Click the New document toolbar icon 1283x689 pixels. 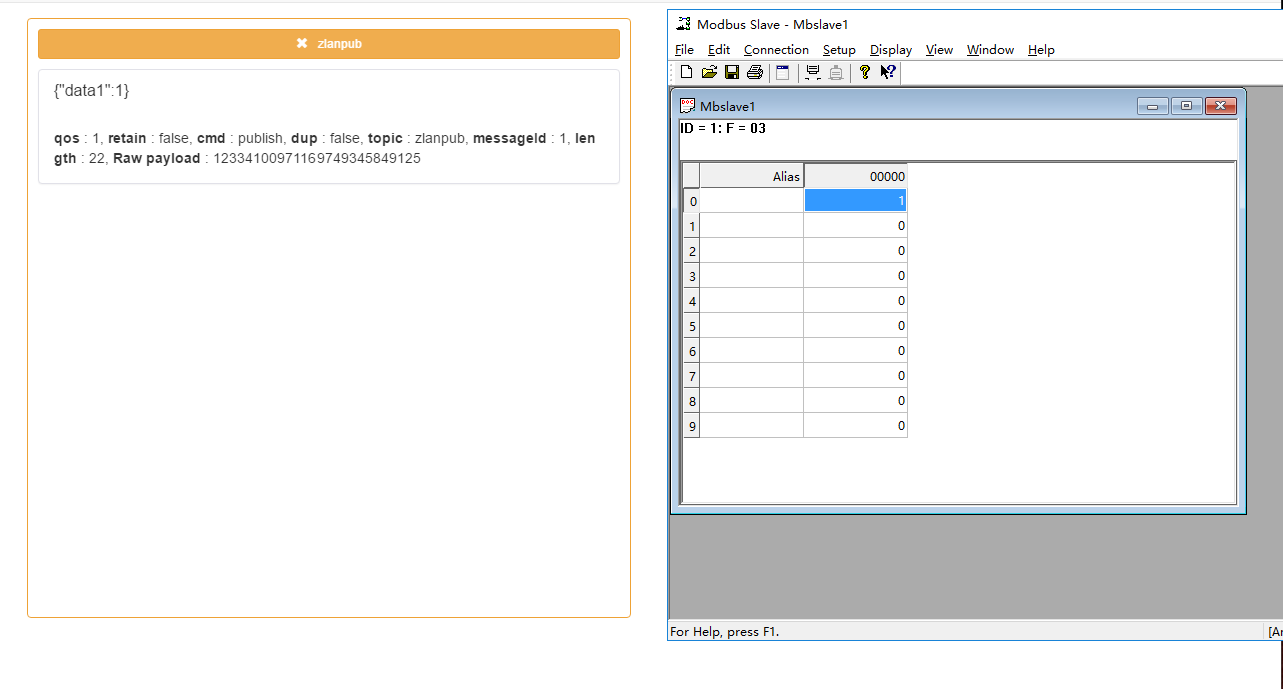coord(686,72)
